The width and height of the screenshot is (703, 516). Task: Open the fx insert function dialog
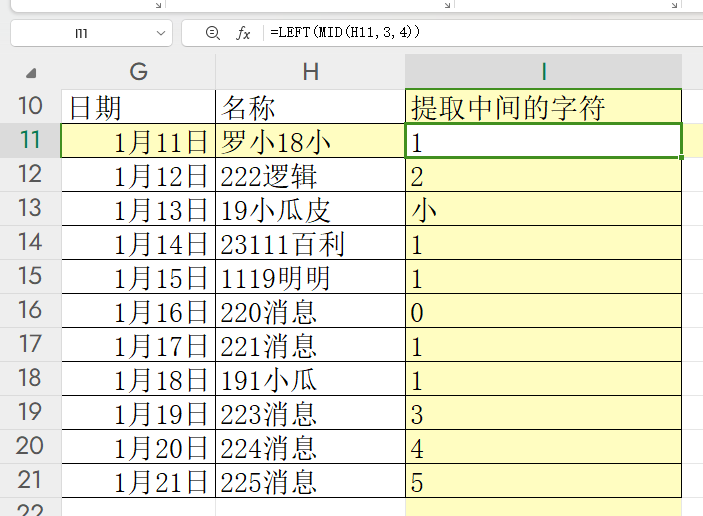pyautogui.click(x=243, y=33)
